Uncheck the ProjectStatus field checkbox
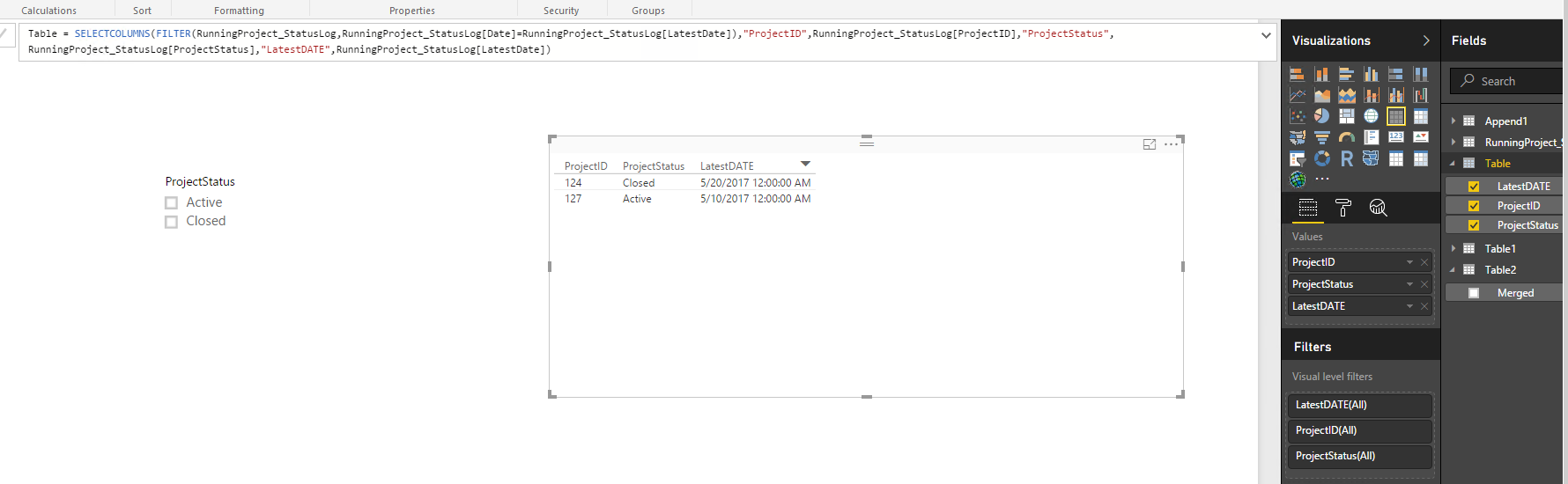 click(x=1474, y=225)
